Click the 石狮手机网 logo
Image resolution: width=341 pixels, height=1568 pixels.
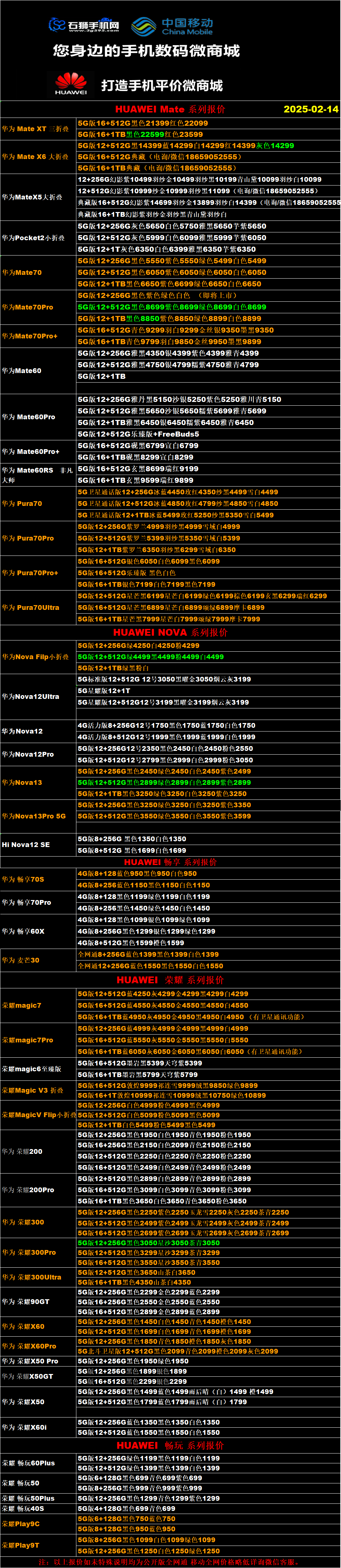[84, 25]
